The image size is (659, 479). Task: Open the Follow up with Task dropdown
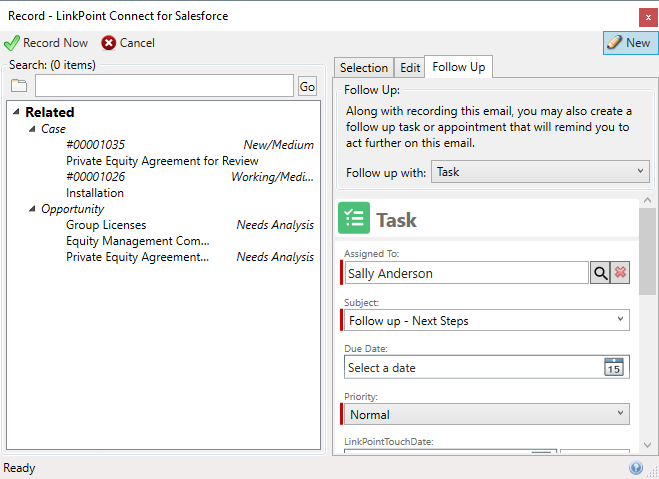[540, 171]
